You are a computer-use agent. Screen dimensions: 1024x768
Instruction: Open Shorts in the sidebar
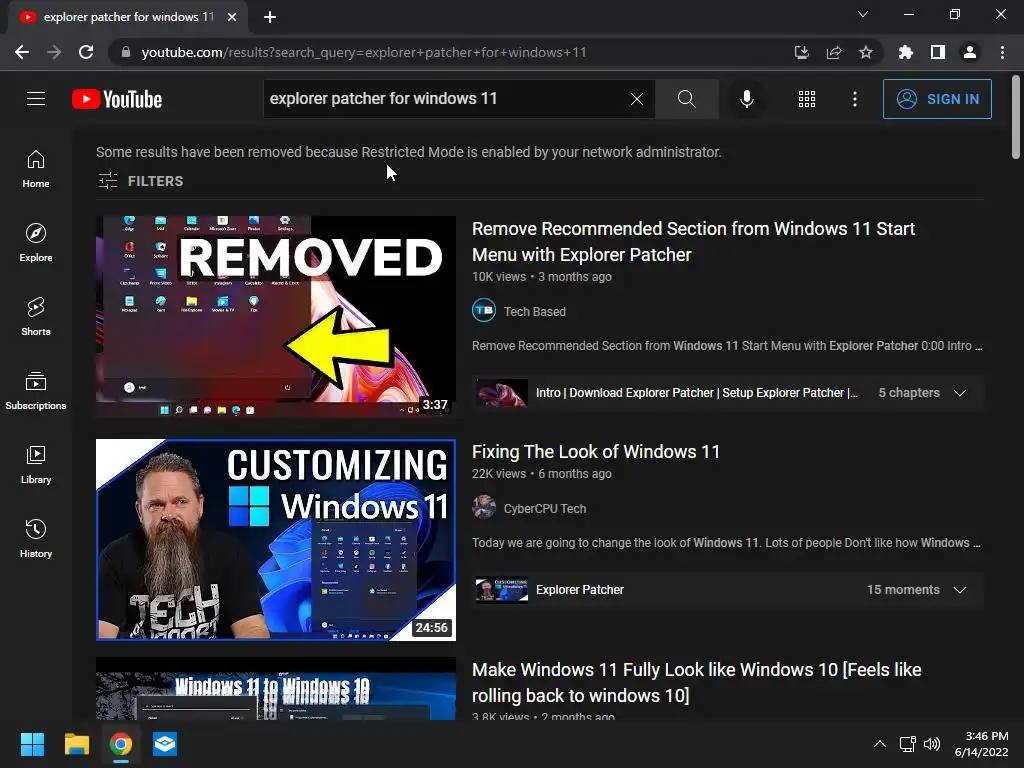[36, 317]
